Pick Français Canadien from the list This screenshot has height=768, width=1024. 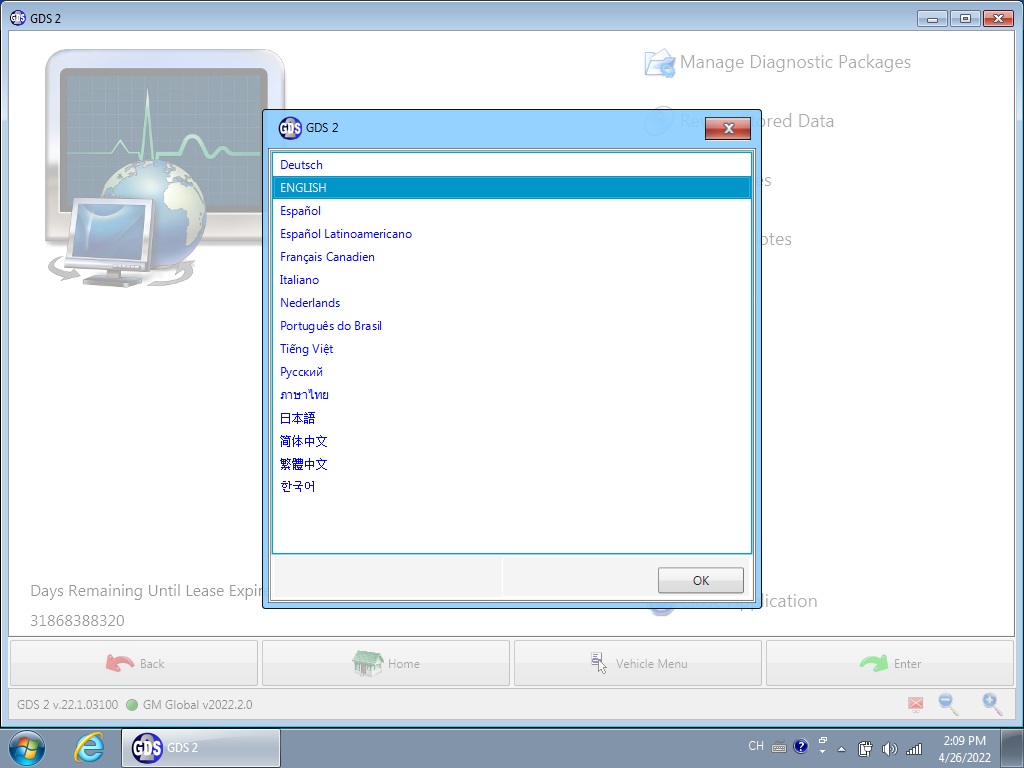point(327,257)
